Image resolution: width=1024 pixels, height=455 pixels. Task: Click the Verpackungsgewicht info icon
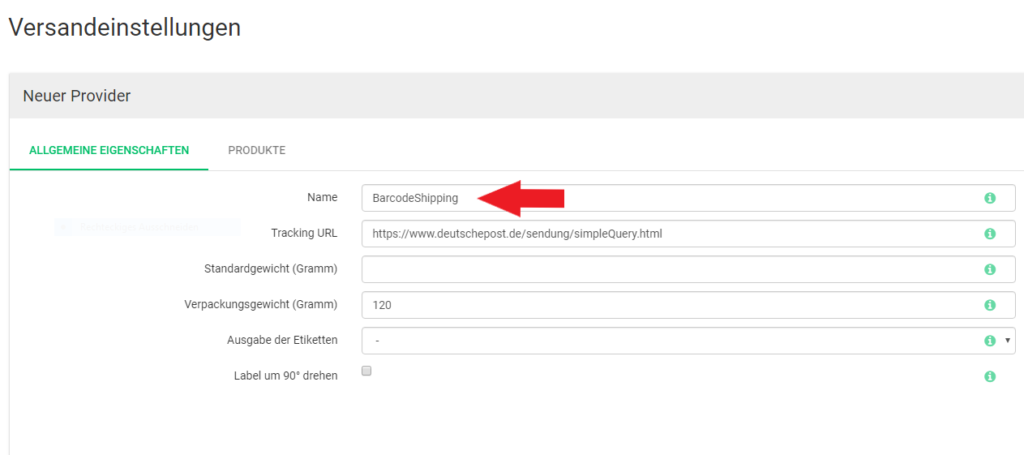tap(989, 305)
